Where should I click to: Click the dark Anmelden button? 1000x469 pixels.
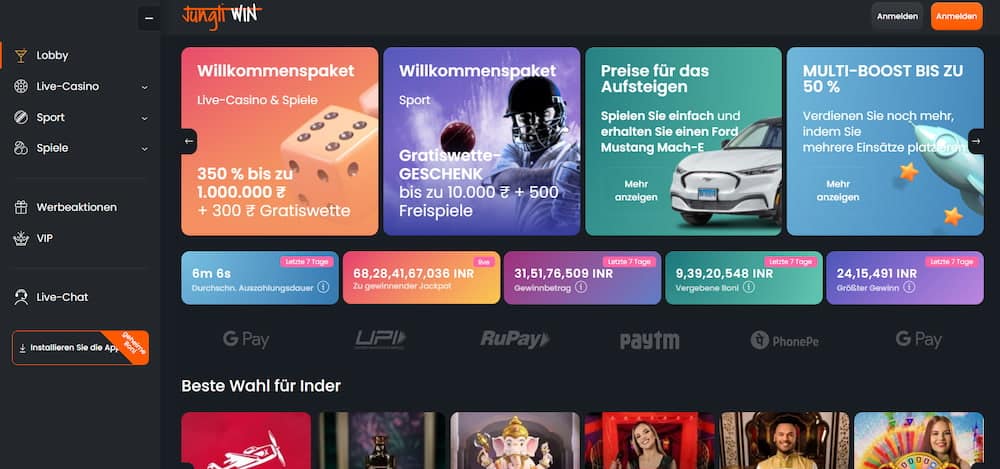897,17
